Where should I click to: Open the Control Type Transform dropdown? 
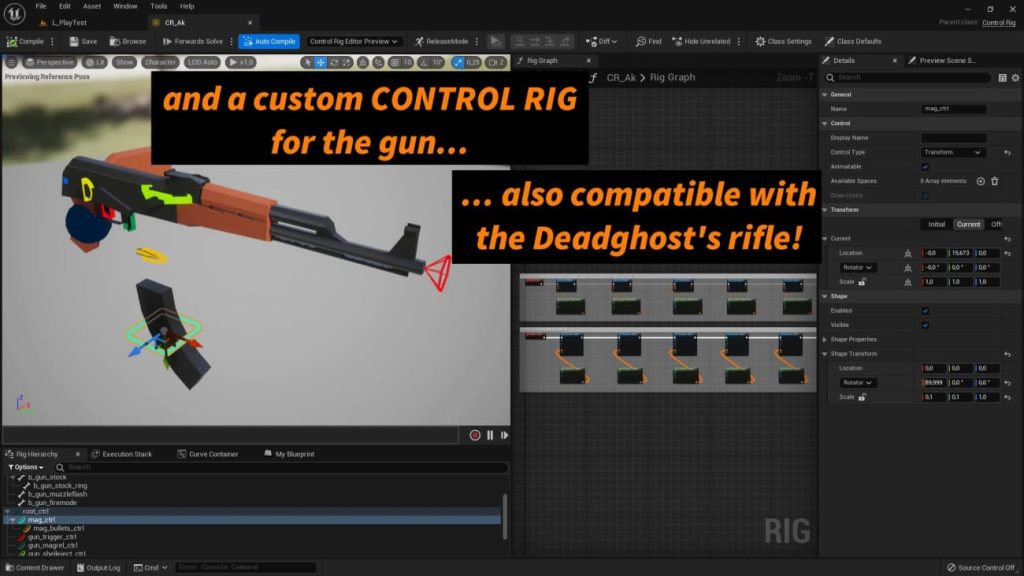click(x=952, y=152)
